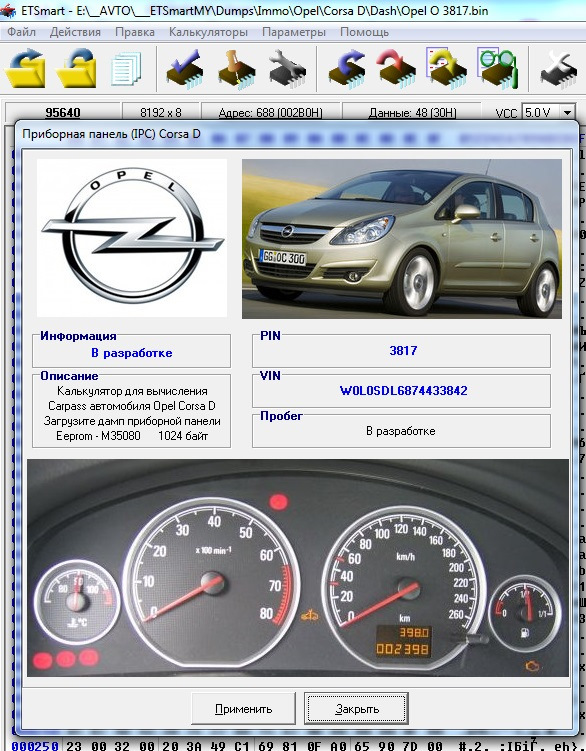Open the Помощь menu
586x751 pixels.
coord(364,32)
